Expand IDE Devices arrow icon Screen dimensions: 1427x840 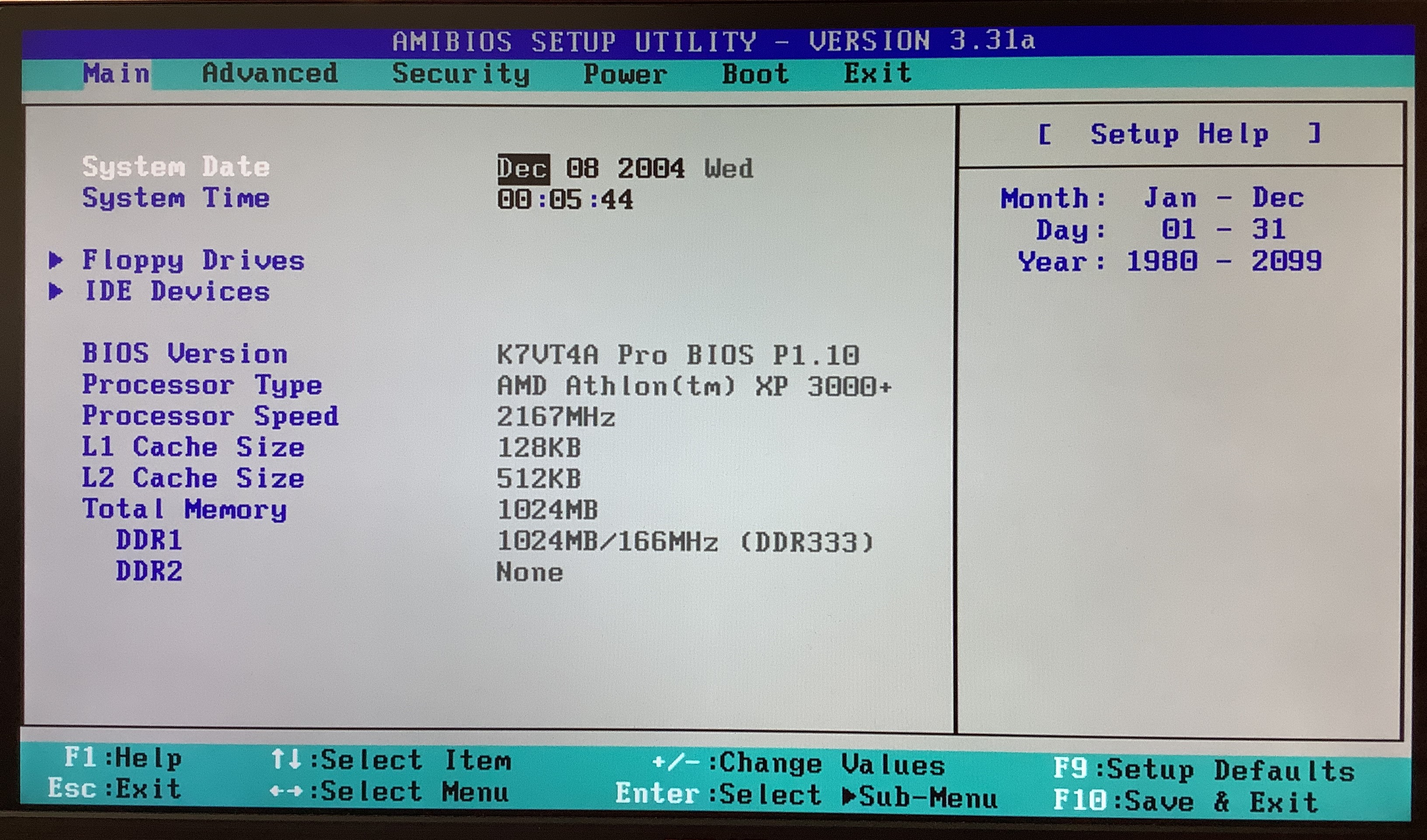click(56, 292)
